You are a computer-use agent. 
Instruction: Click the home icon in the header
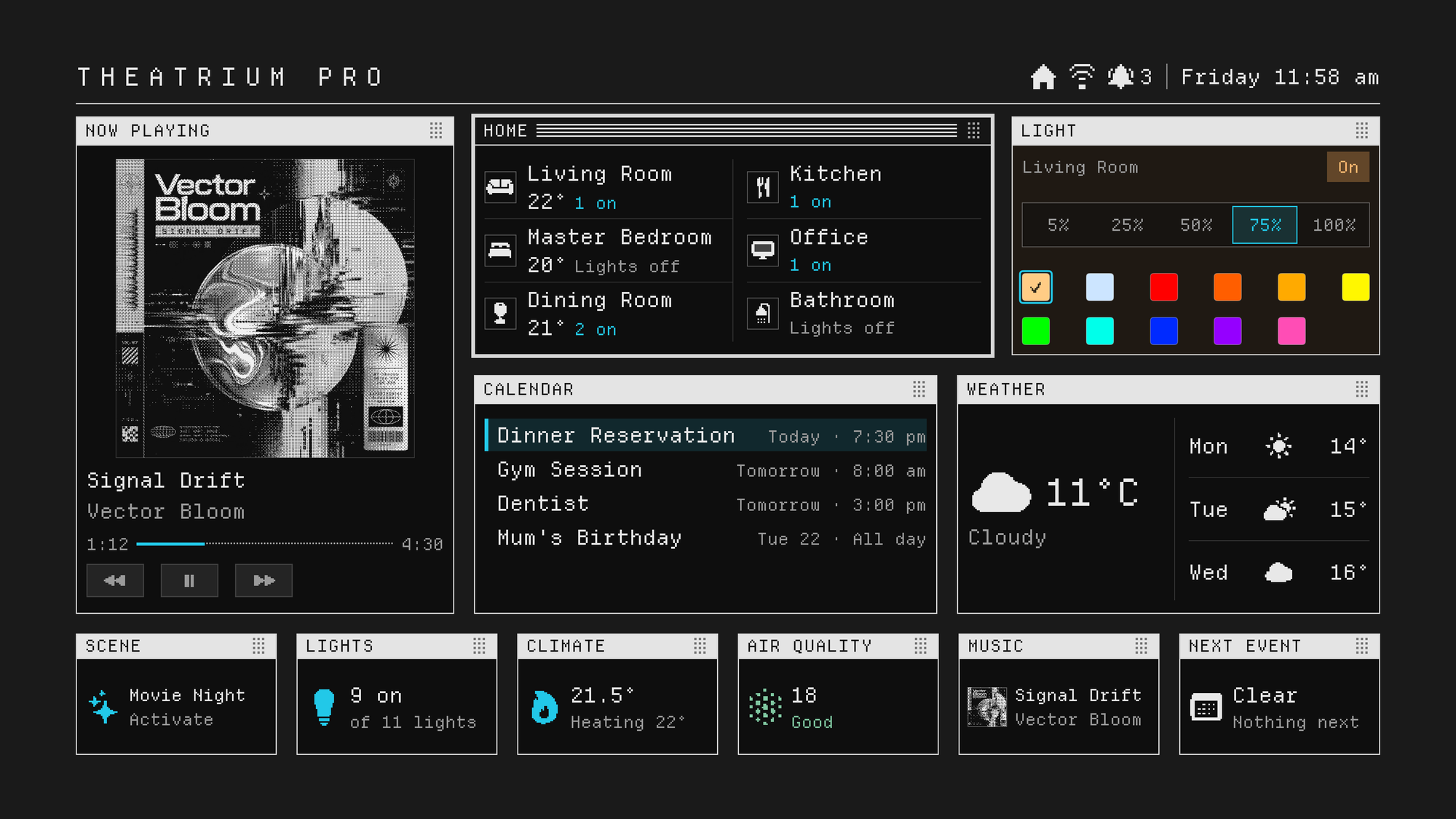[1043, 77]
